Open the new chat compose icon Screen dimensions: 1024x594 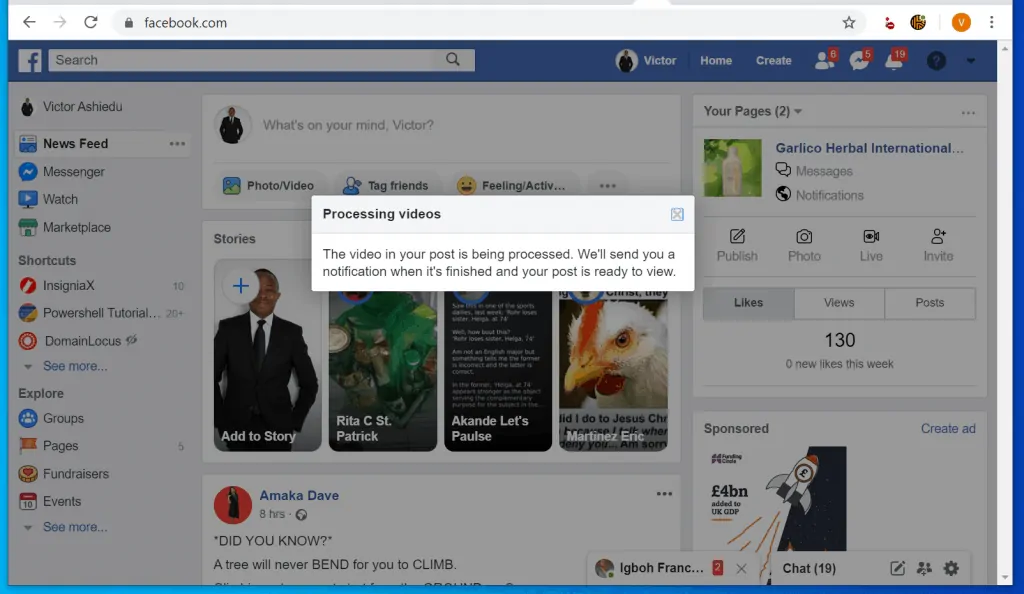[897, 568]
